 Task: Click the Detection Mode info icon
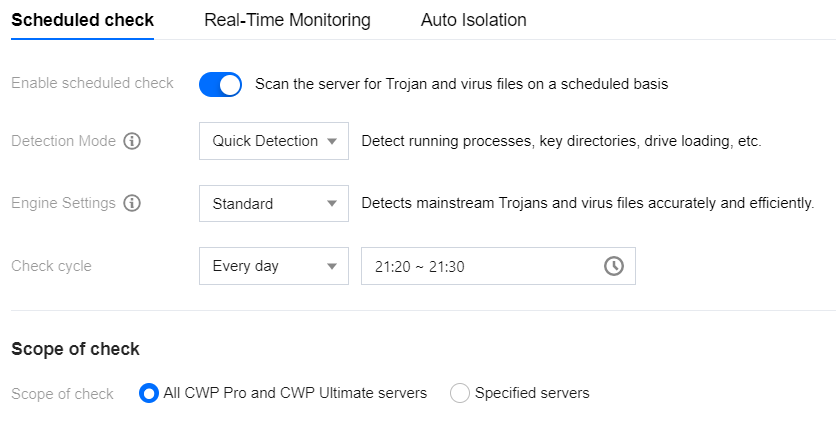click(132, 141)
